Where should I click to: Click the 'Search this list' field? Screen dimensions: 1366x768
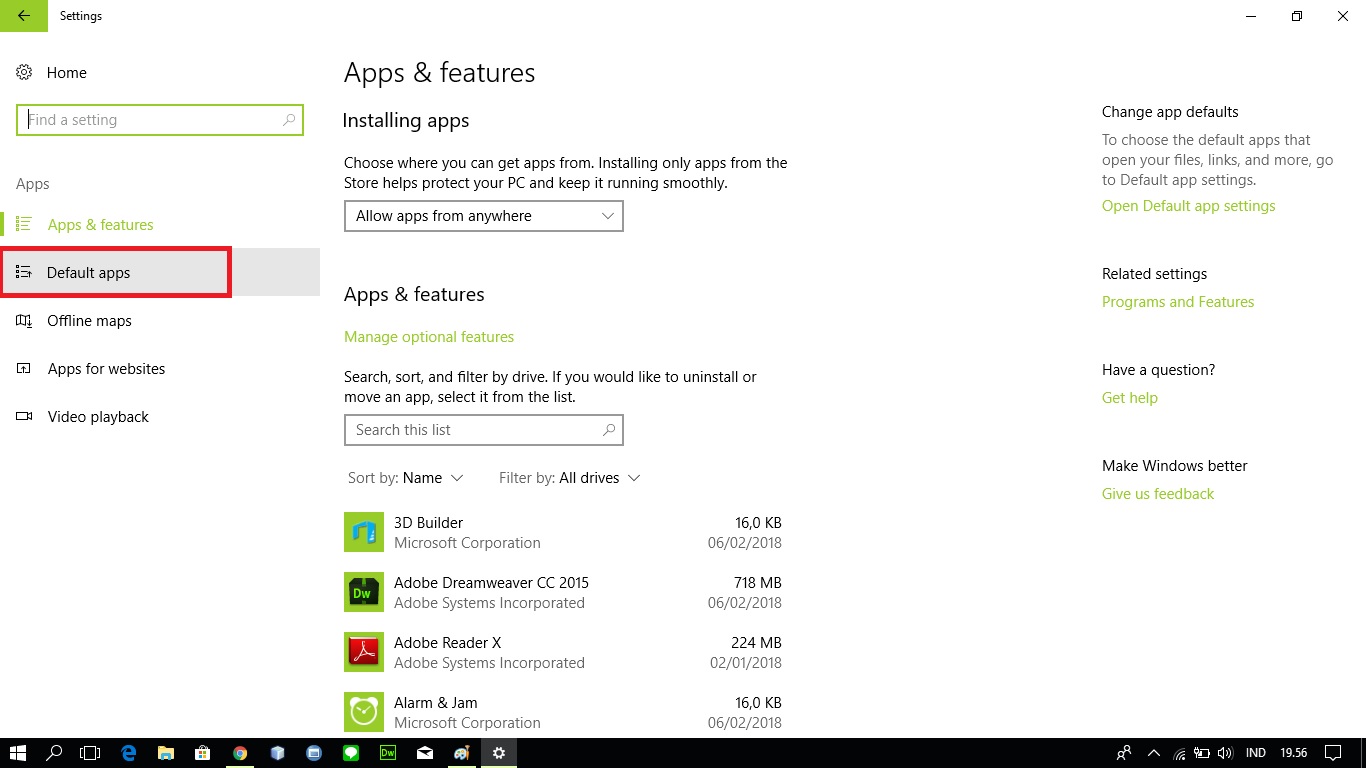point(484,430)
